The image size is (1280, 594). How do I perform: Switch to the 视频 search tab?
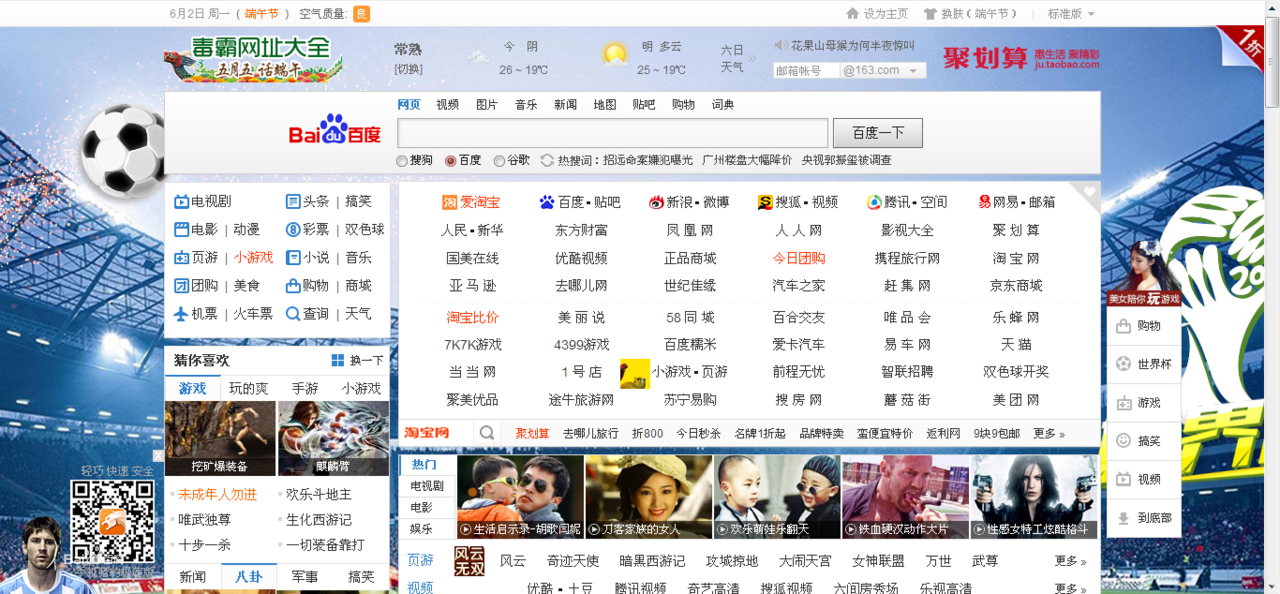point(447,104)
